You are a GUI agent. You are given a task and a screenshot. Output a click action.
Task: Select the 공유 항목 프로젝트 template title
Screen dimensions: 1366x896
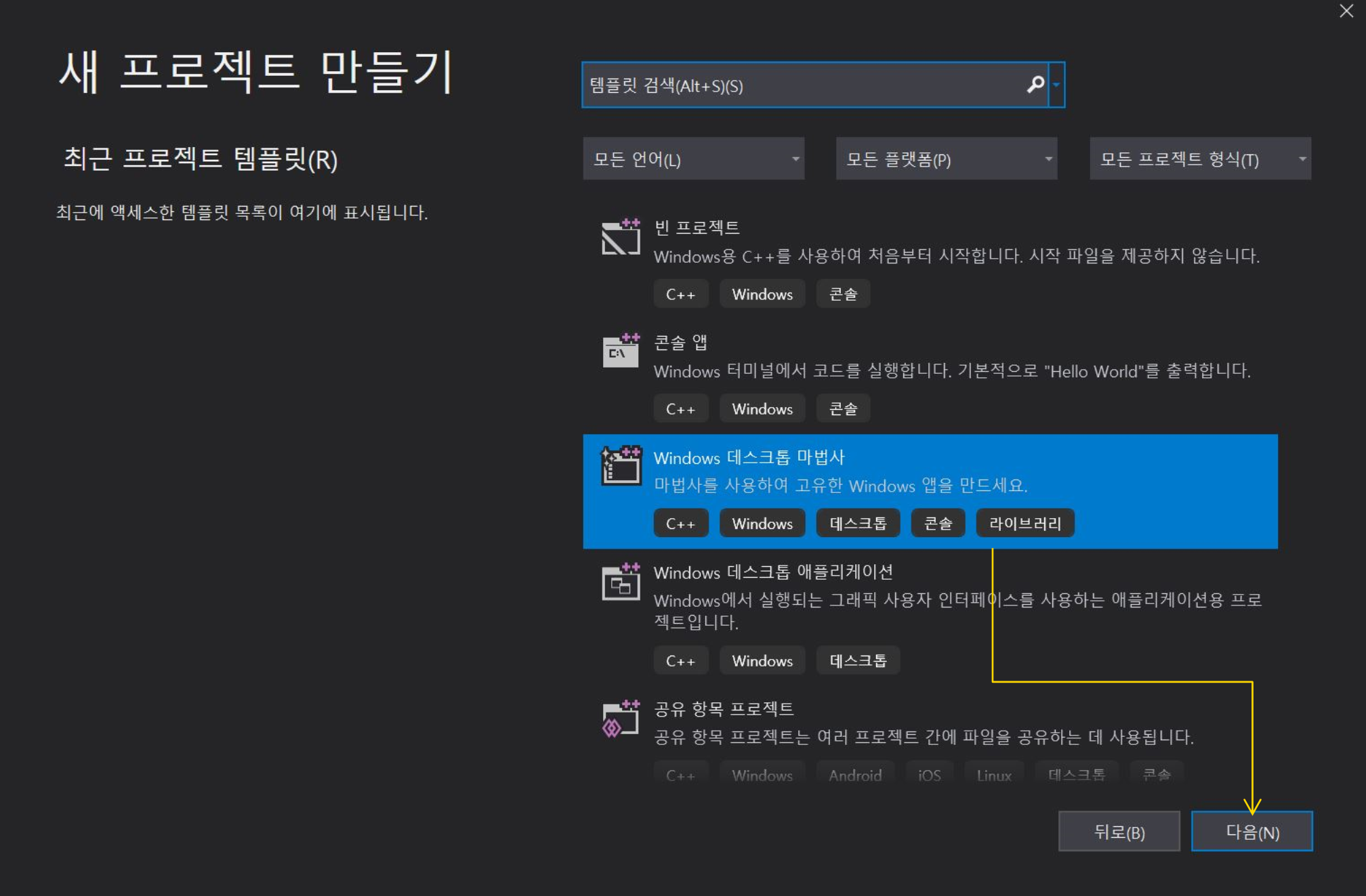pos(724,709)
